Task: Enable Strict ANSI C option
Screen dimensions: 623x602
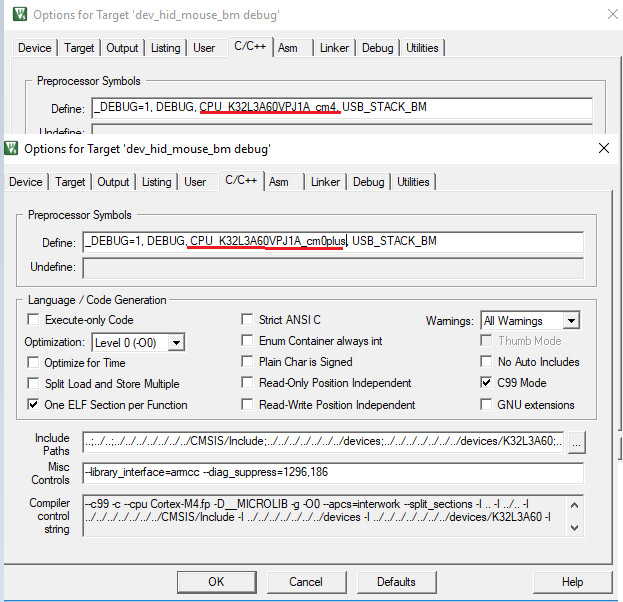Action: [249, 320]
